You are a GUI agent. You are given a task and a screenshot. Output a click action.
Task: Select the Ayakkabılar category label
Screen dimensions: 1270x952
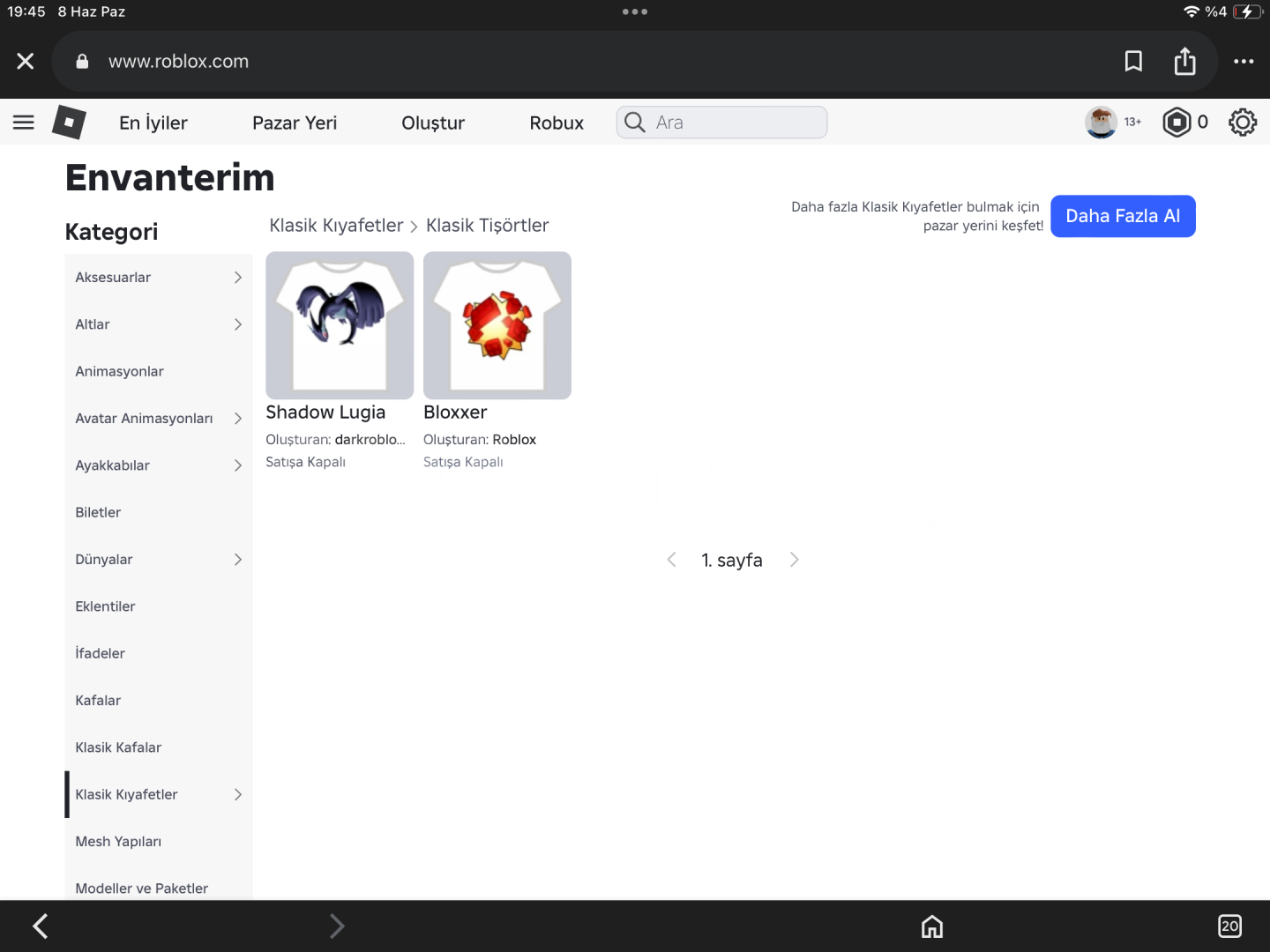point(112,465)
